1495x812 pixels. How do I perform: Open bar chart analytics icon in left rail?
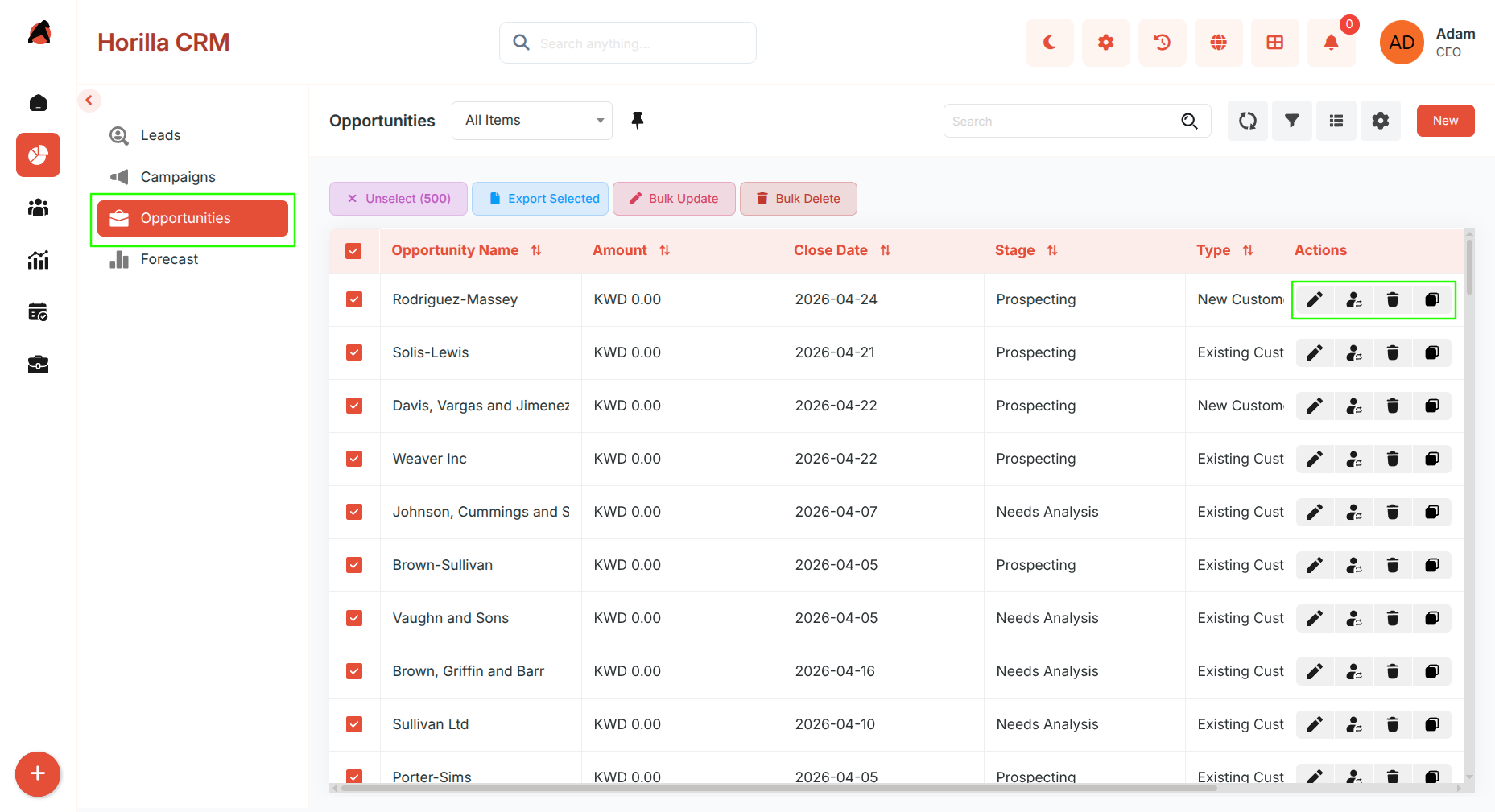[x=38, y=260]
